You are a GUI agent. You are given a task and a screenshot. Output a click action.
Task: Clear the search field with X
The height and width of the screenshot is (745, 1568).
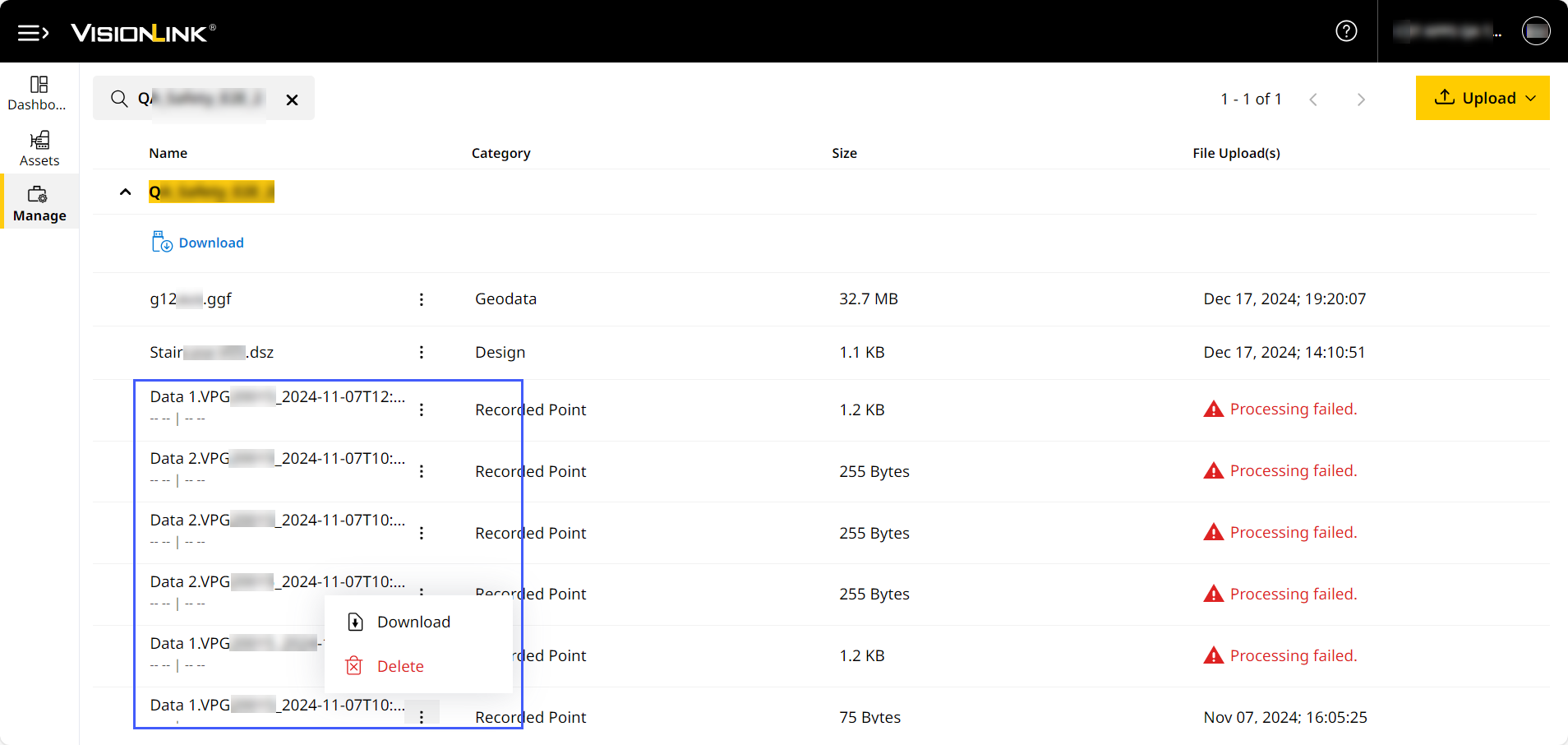(292, 99)
